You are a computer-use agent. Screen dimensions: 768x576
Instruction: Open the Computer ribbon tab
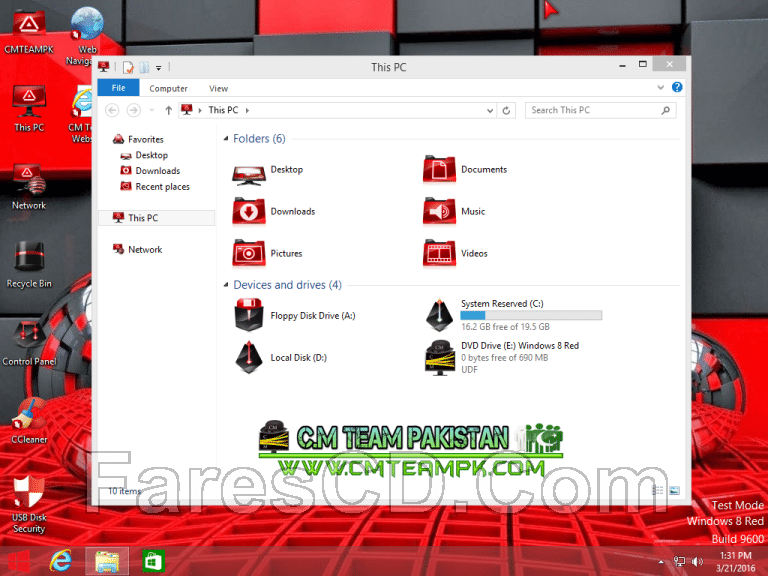pyautogui.click(x=168, y=88)
